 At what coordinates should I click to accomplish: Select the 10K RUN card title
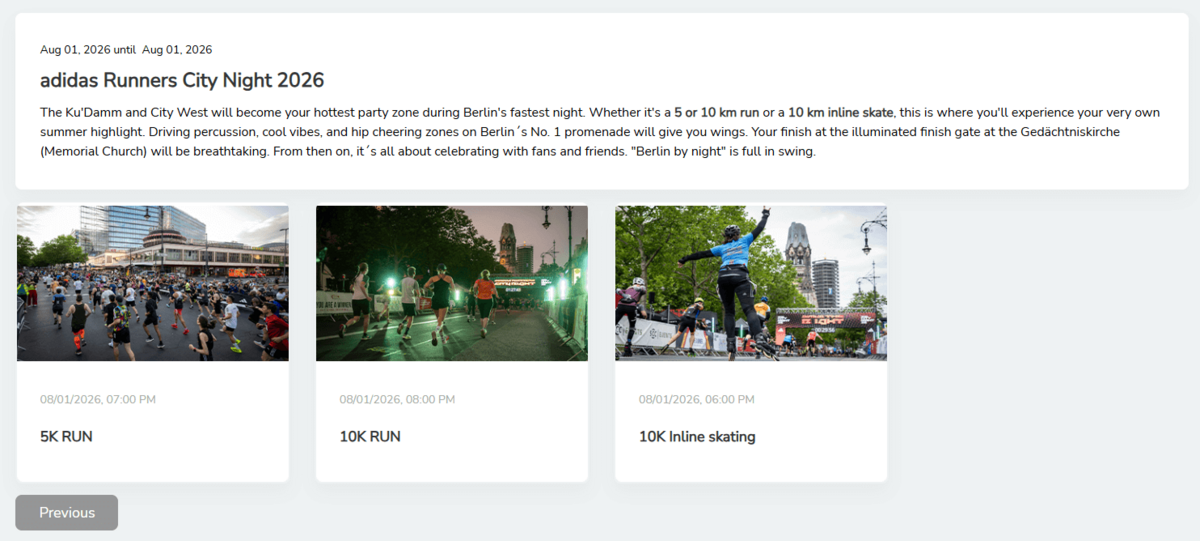369,436
